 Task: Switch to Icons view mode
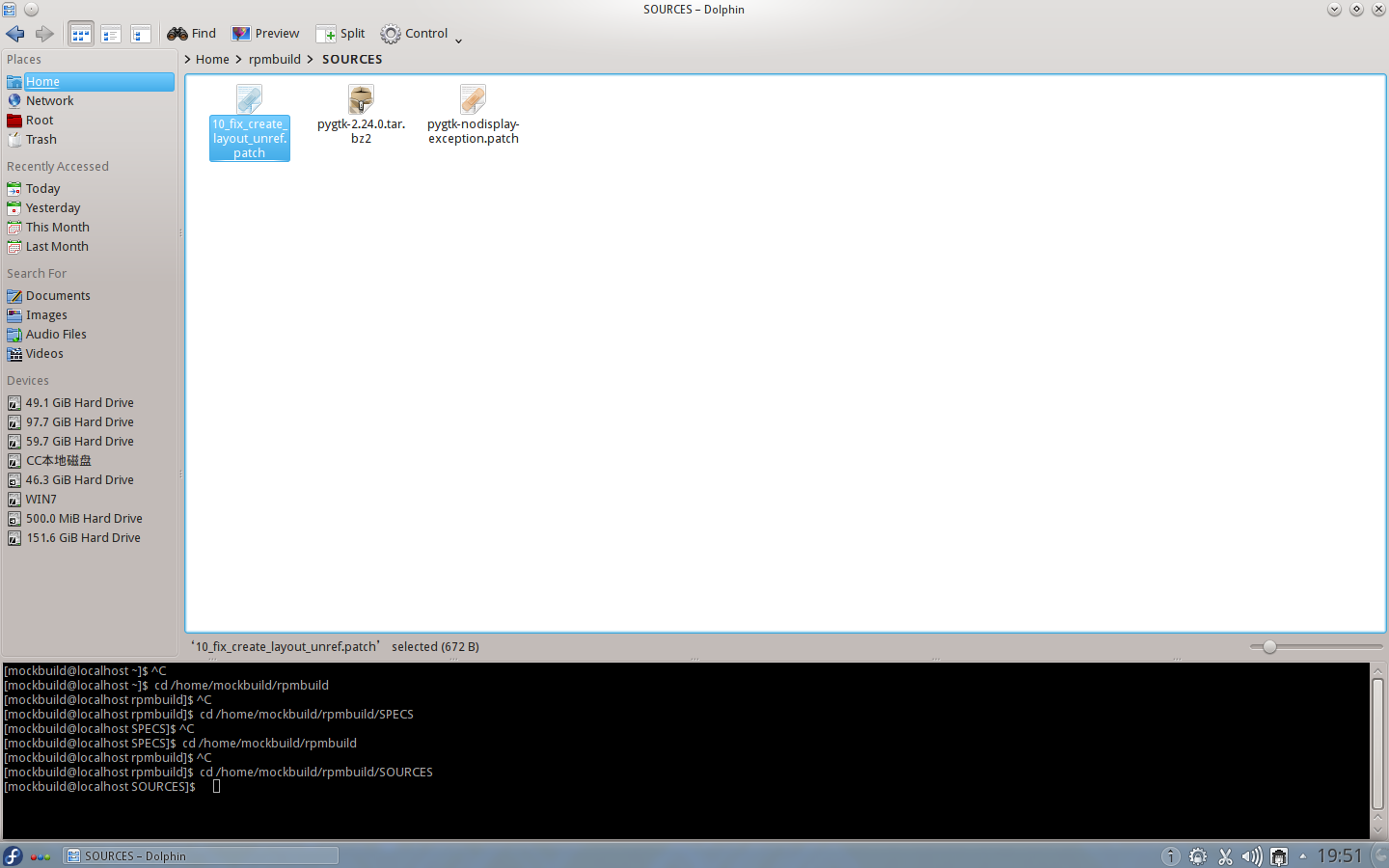pyautogui.click(x=81, y=34)
